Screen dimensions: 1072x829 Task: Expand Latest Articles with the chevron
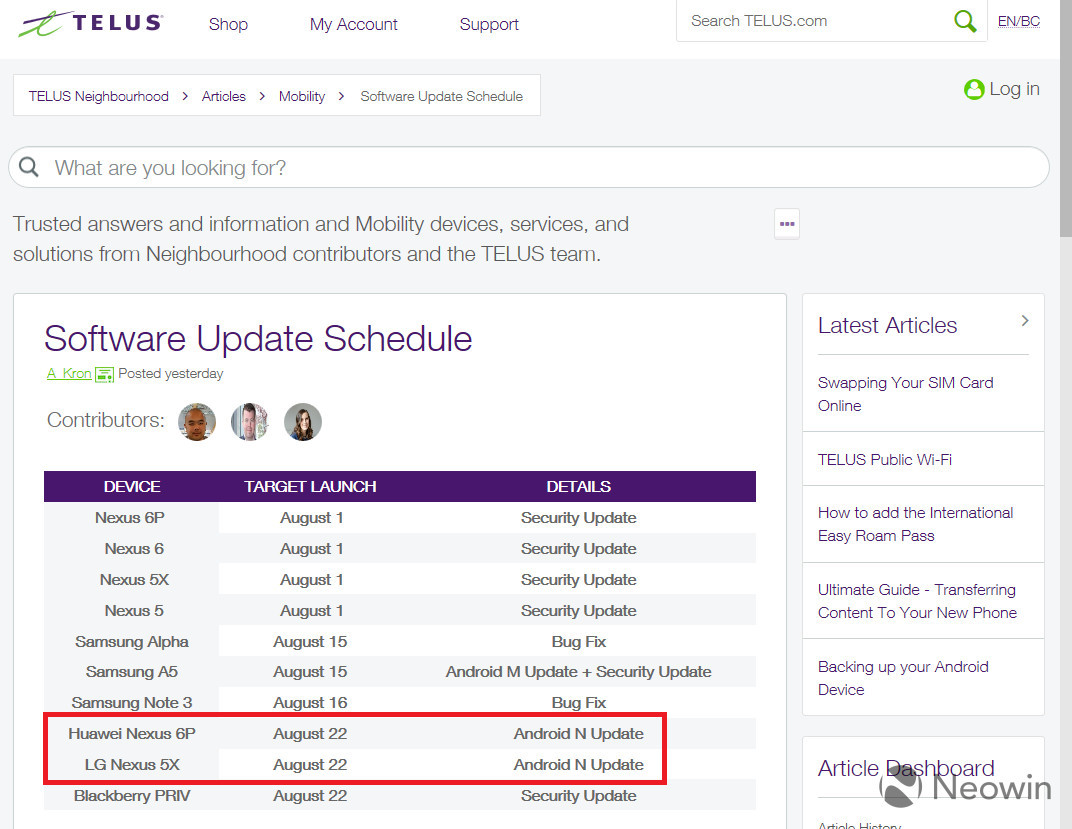click(x=1024, y=321)
